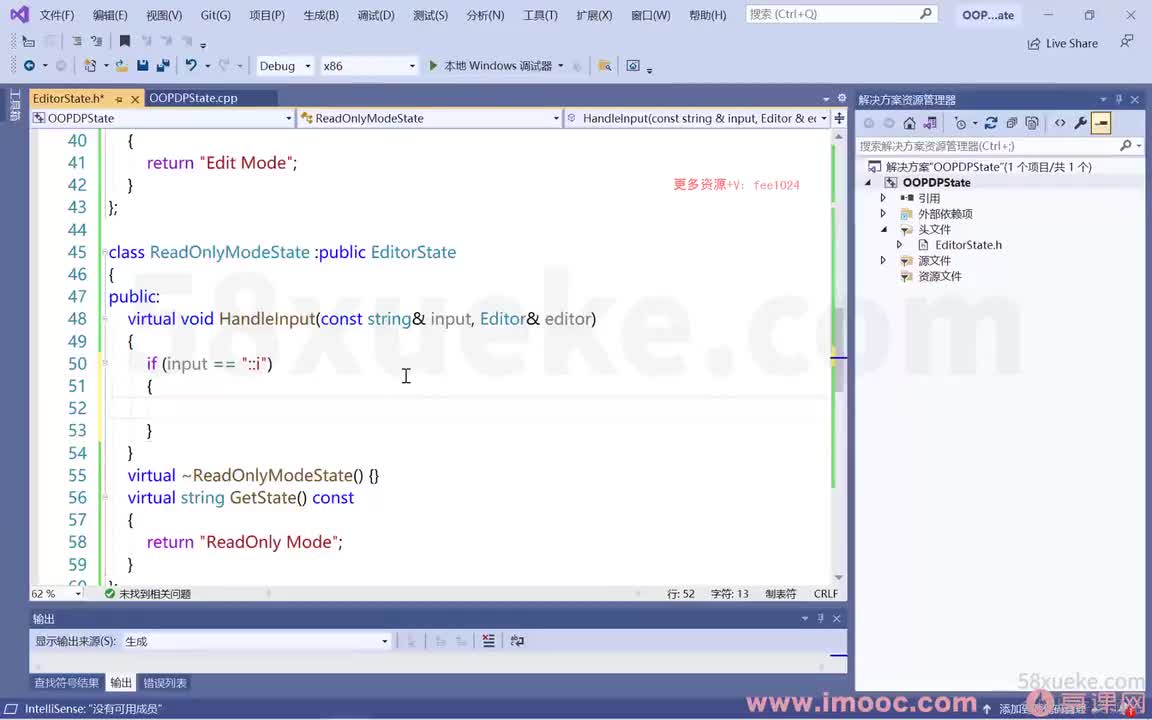Toggle word wrap in the Output panel
This screenshot has width=1152, height=720.
[517, 641]
